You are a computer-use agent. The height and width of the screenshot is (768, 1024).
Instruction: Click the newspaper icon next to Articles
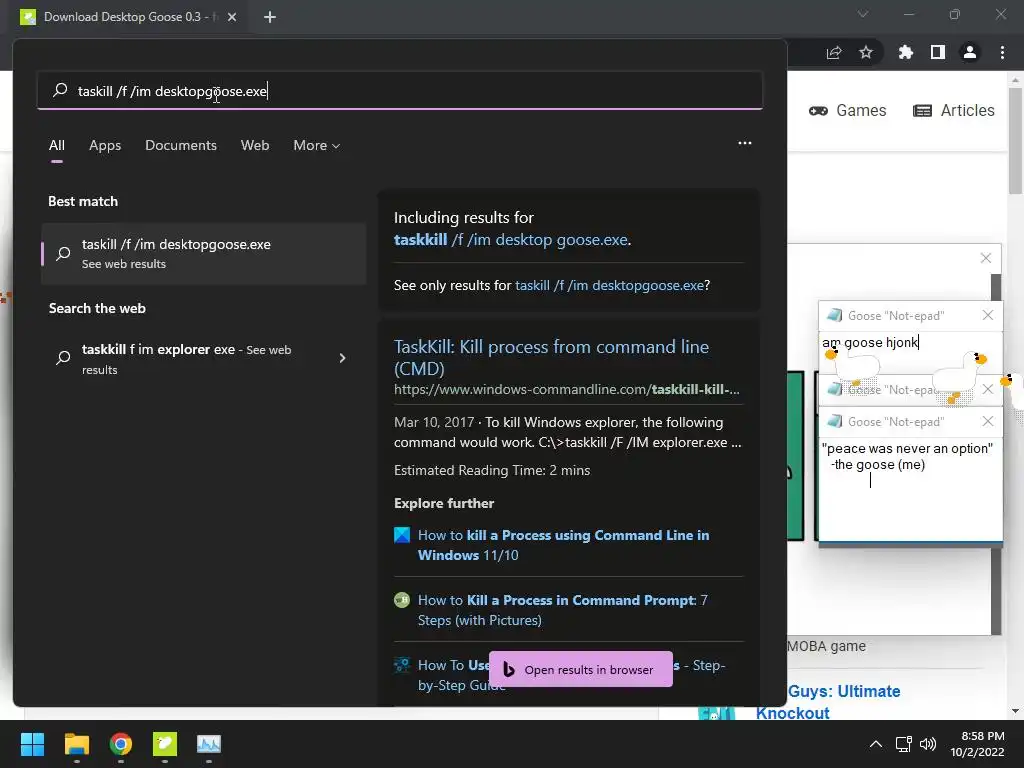(x=922, y=110)
